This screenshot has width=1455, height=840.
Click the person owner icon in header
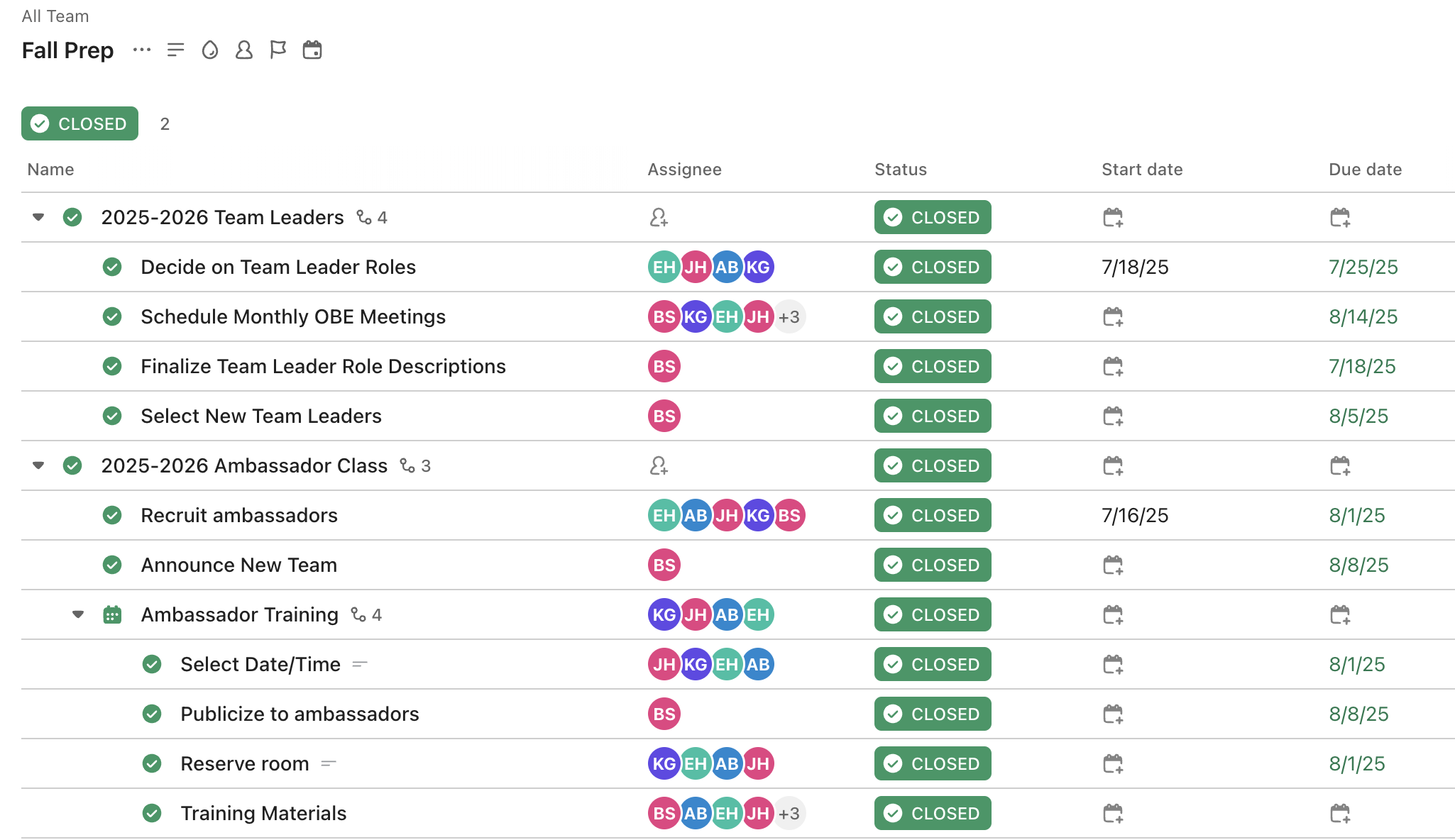coord(243,50)
